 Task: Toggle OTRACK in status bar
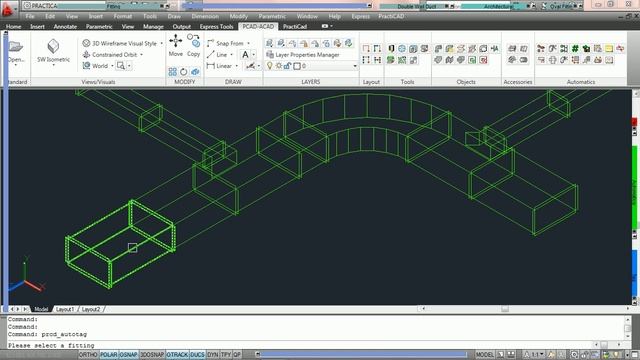(177, 355)
